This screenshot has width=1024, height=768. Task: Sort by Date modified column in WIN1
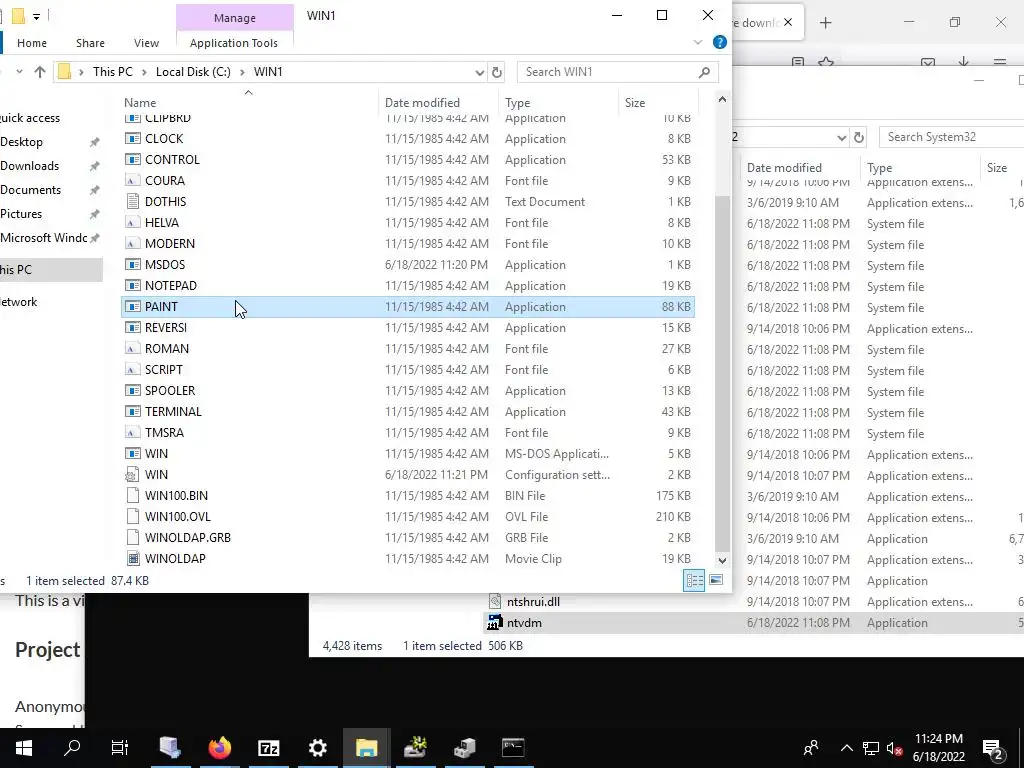click(422, 103)
